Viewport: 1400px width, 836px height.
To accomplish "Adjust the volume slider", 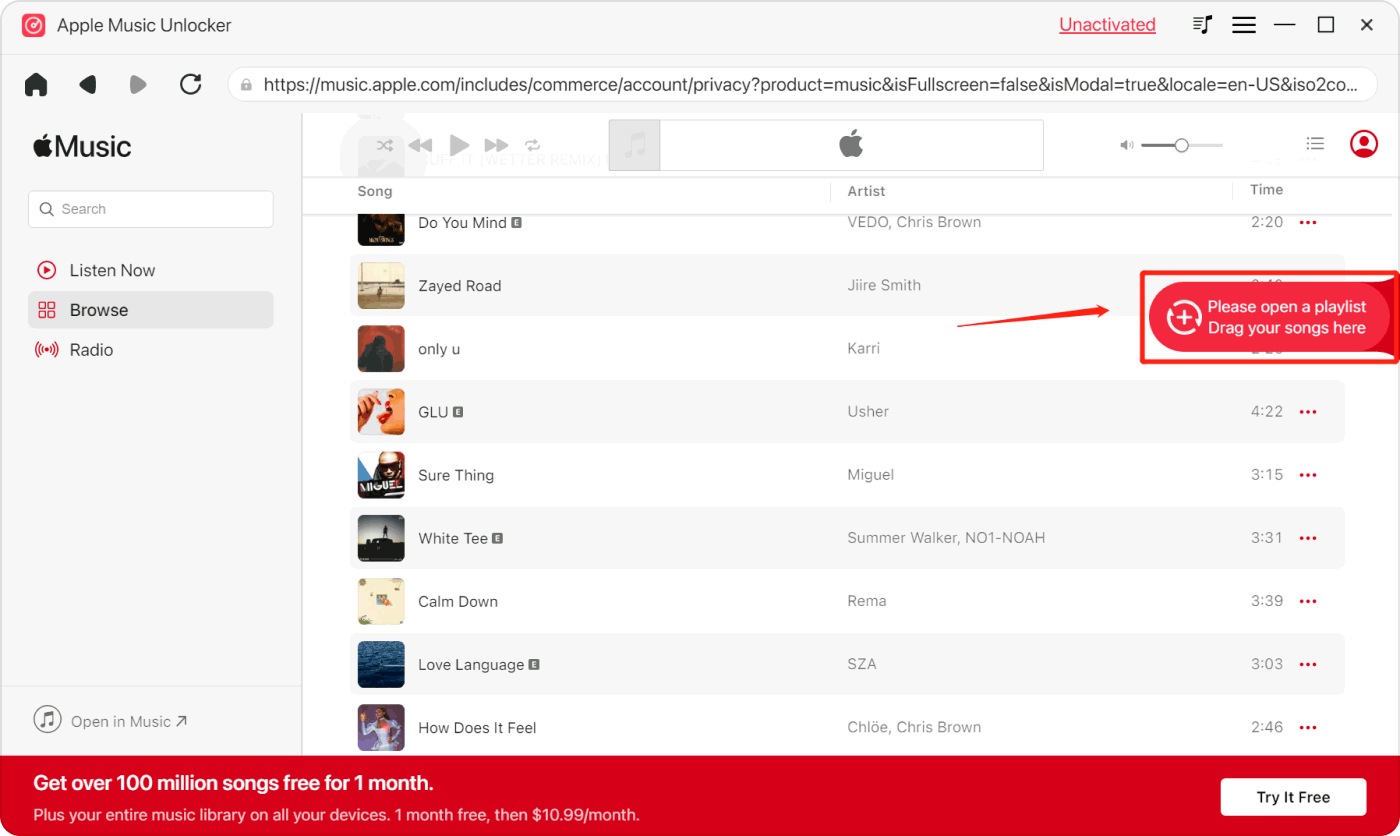I will tap(1182, 145).
